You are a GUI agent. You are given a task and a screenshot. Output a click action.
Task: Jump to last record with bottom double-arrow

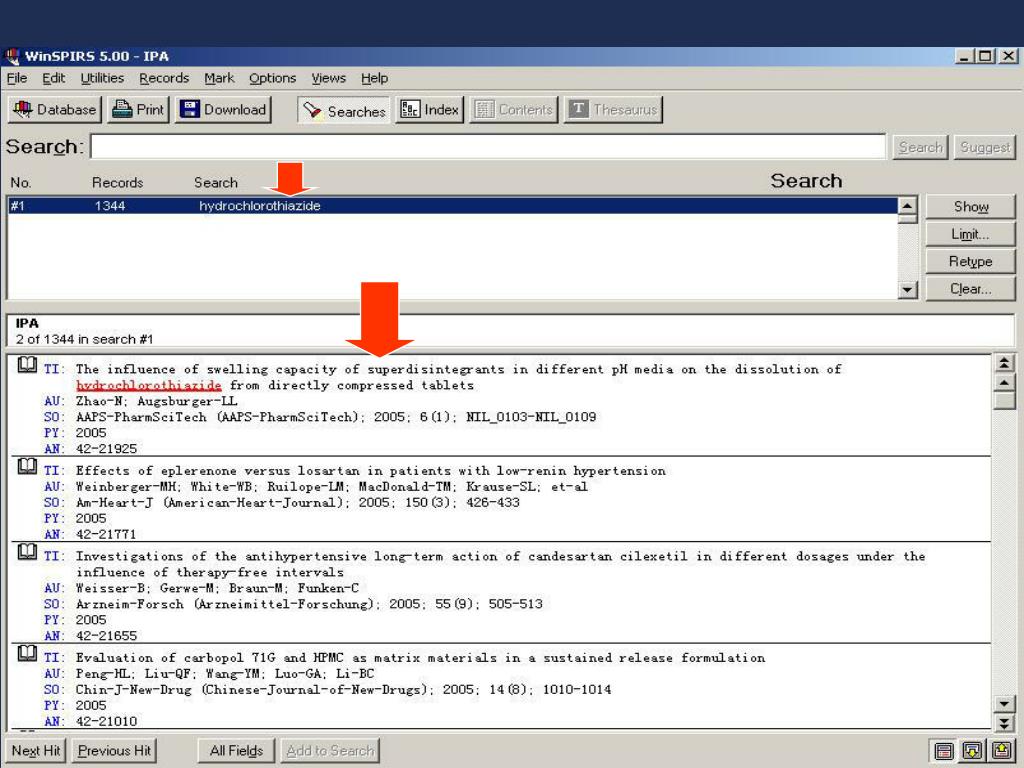1004,722
